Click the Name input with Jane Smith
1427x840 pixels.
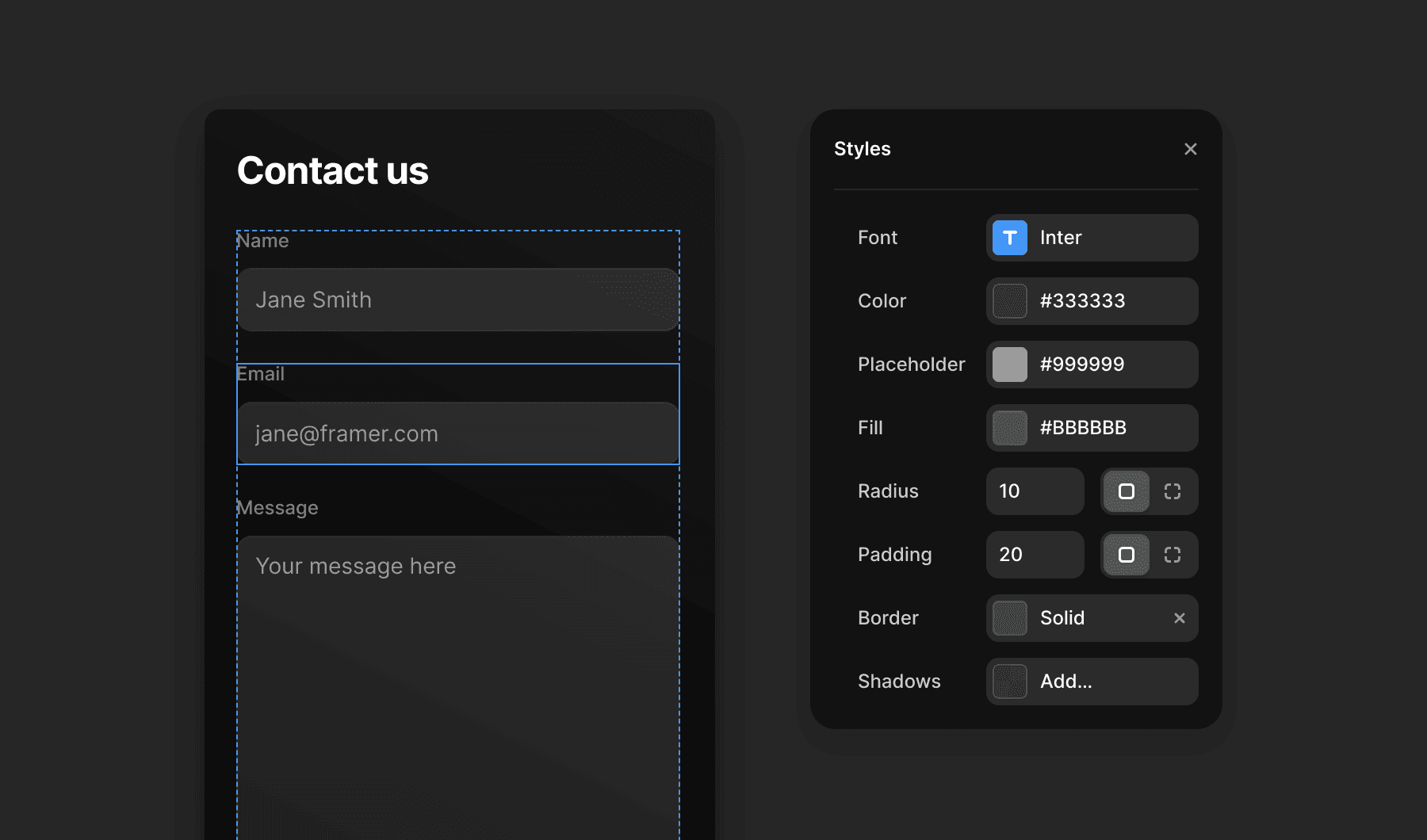[x=457, y=300]
